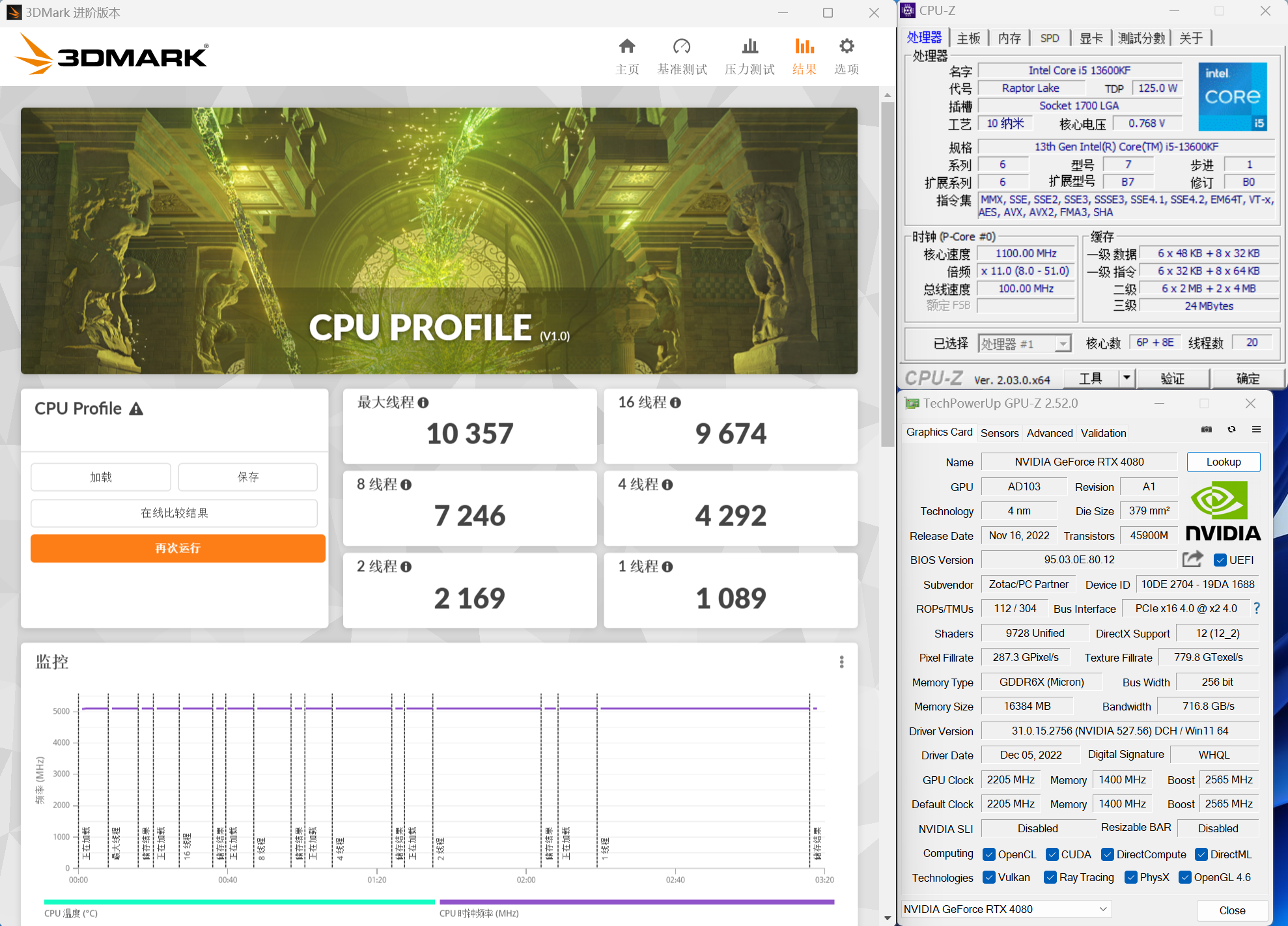Click the BIOS Version export/share icon
This screenshot has height=926, width=1288.
click(x=1192, y=559)
